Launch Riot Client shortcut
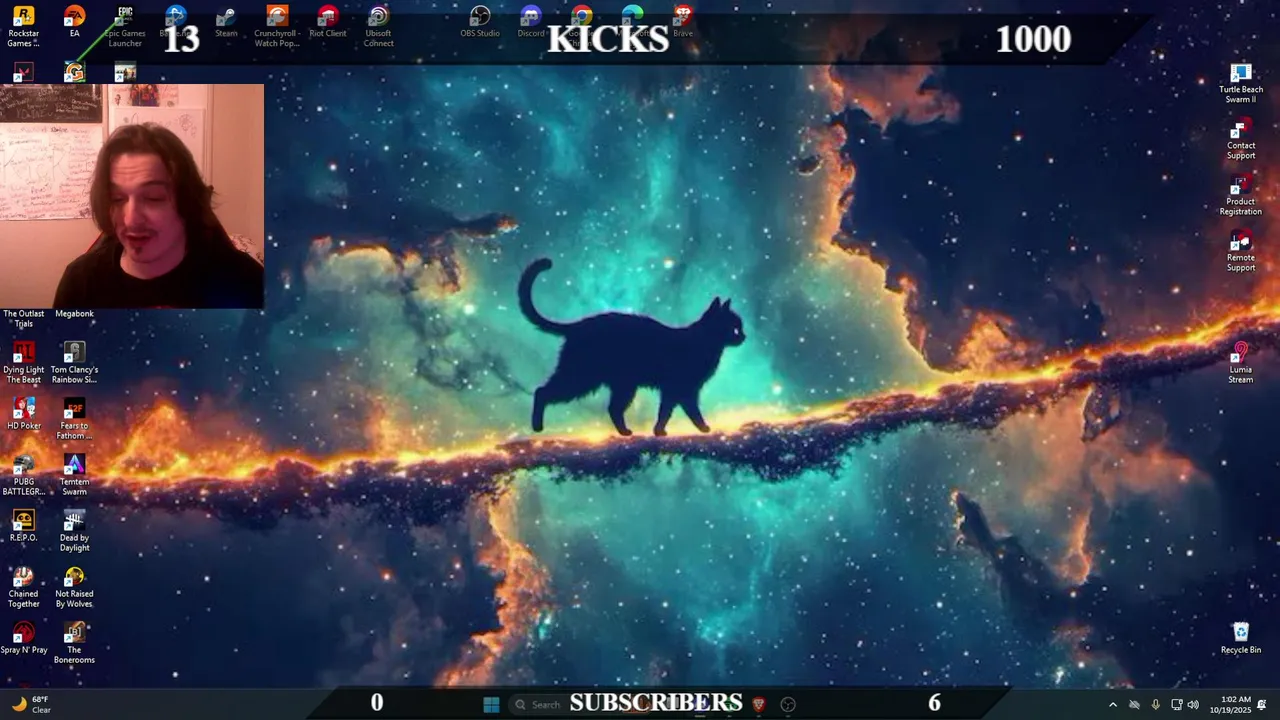 coord(328,22)
